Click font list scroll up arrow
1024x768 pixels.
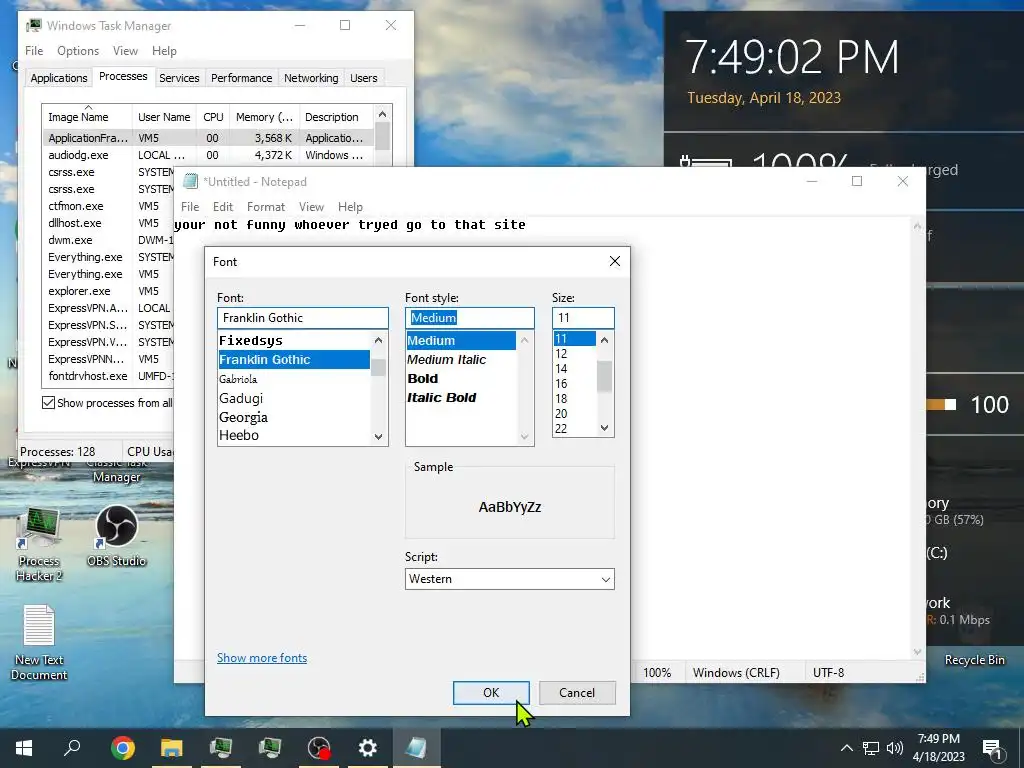click(x=379, y=340)
